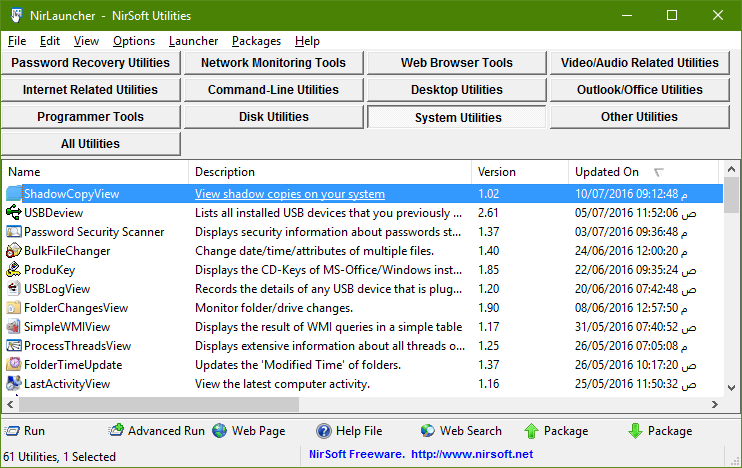Click the green up-arrow Package icon
742x468 pixels.
(x=531, y=431)
